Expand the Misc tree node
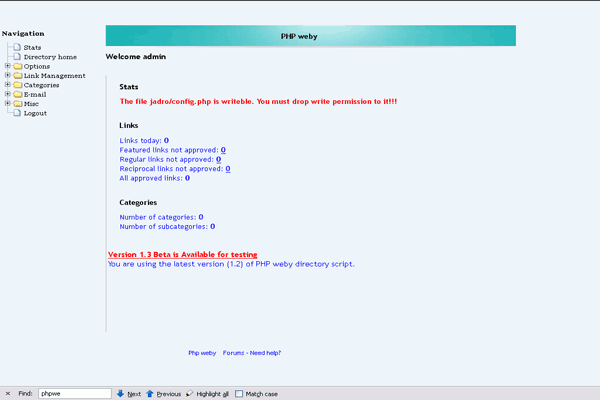 click(x=7, y=103)
